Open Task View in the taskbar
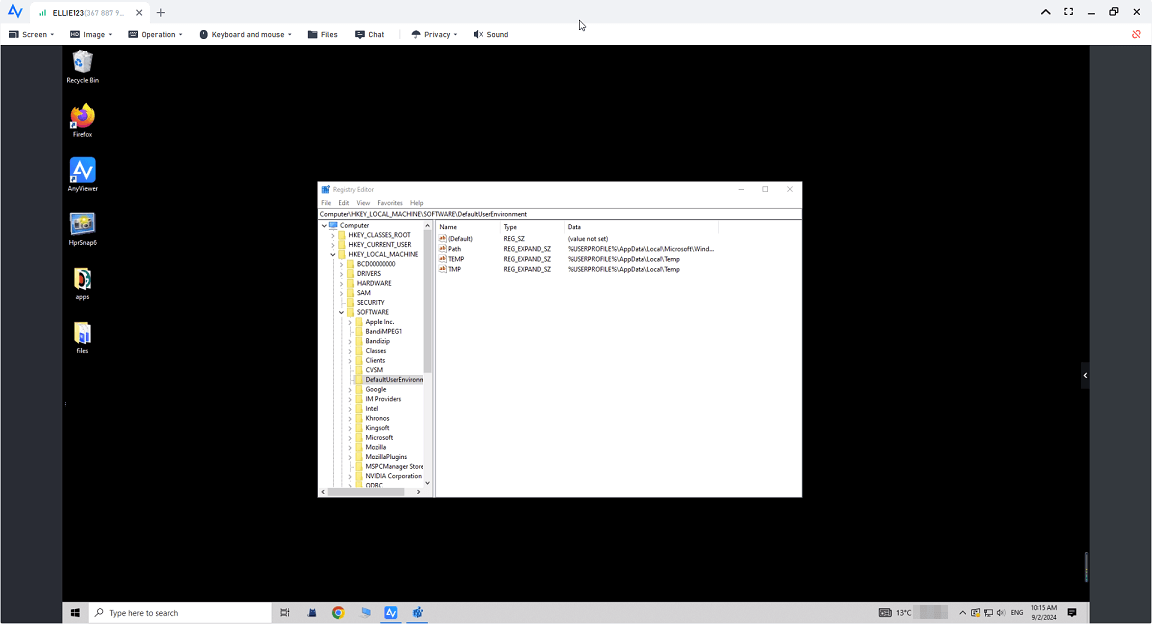 point(285,613)
